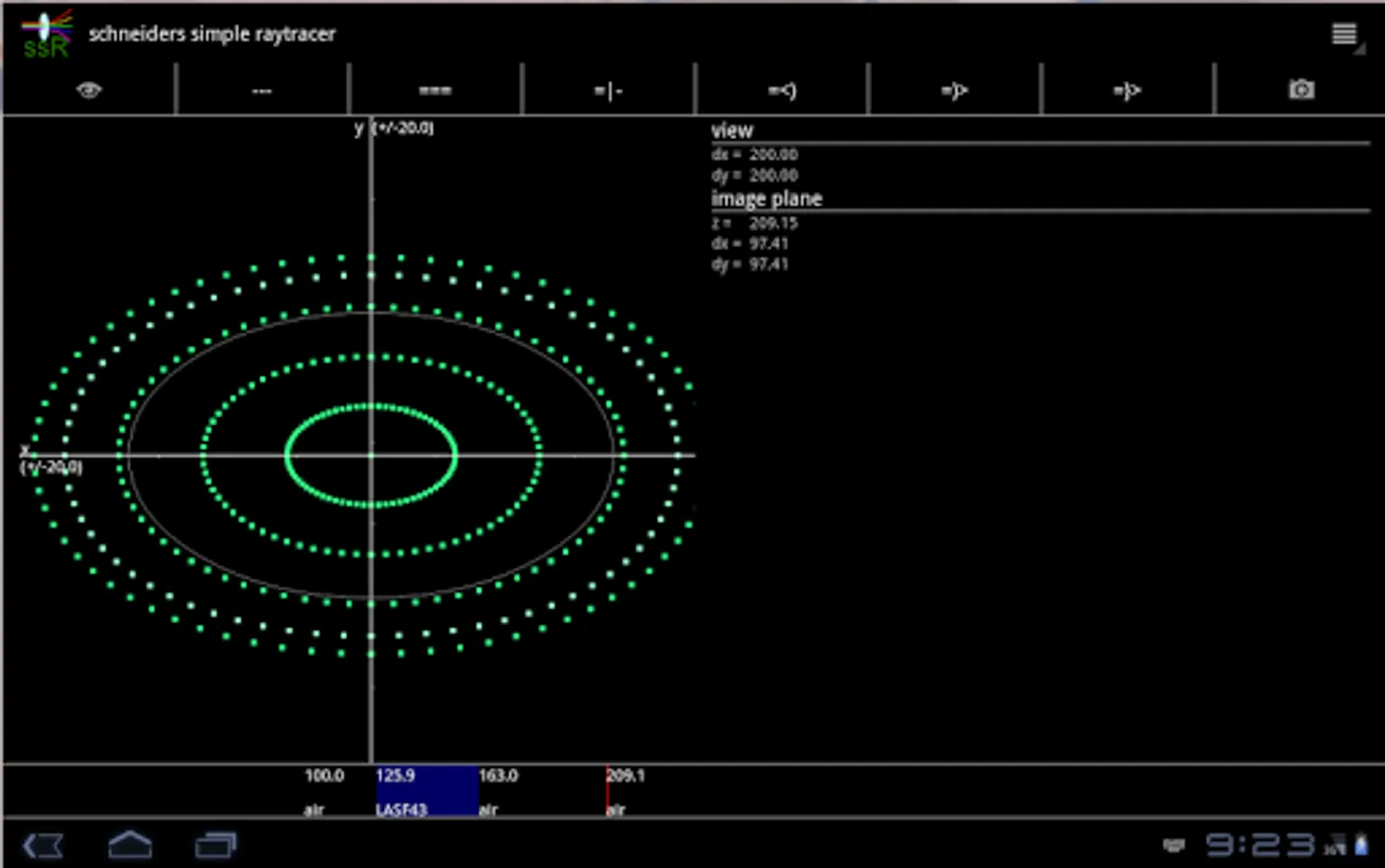Click the 'image plane' section header
Viewport: 1385px width, 868px height.
pyautogui.click(x=767, y=199)
